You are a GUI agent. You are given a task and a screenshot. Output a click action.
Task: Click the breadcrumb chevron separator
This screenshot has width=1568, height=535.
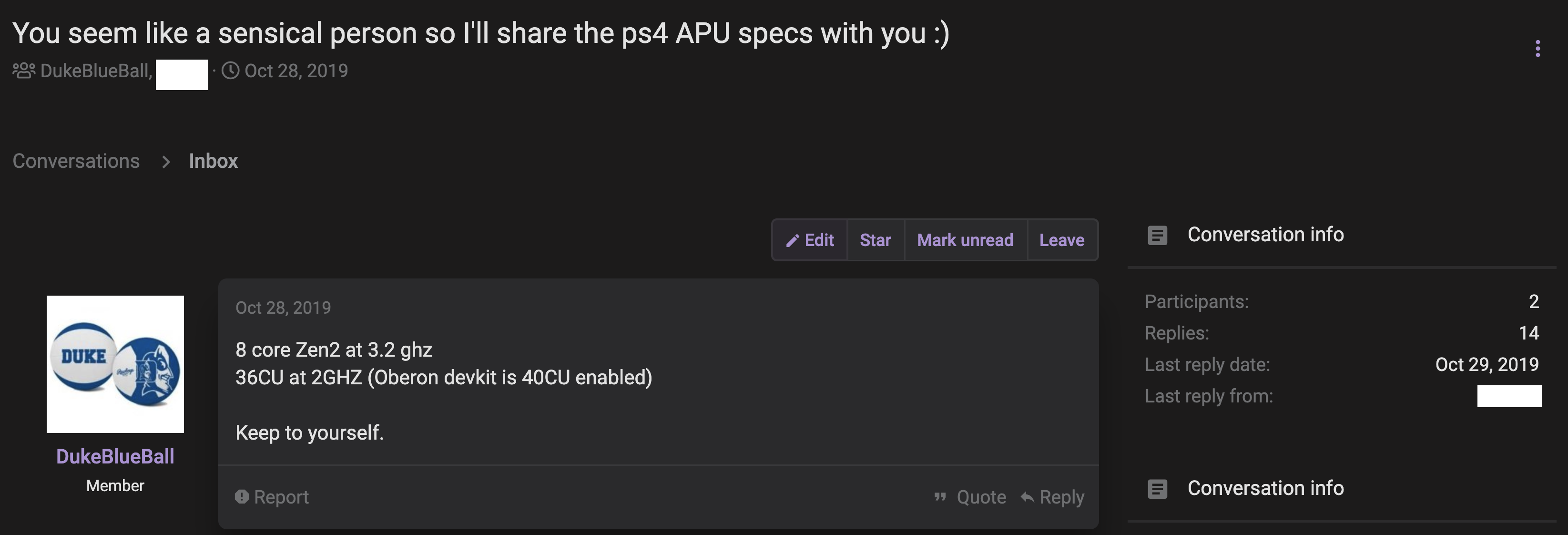(x=165, y=162)
